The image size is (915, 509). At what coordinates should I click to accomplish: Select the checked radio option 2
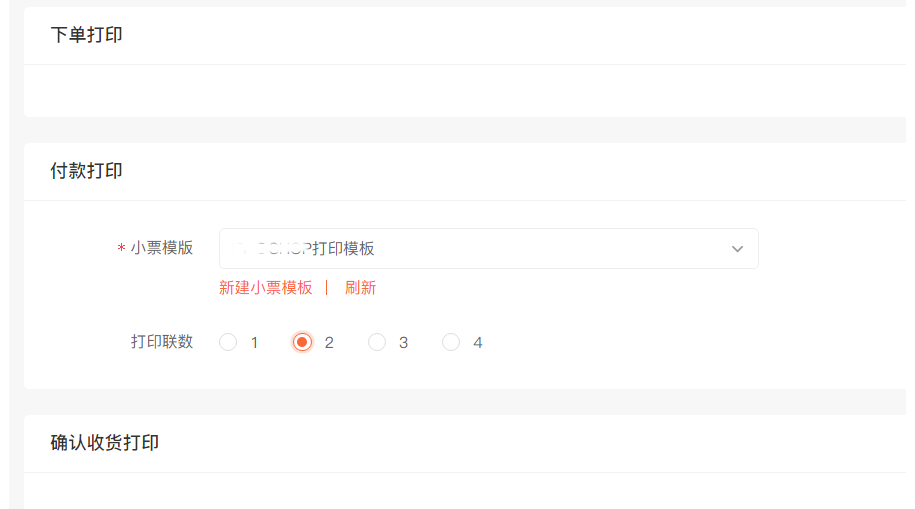(302, 342)
